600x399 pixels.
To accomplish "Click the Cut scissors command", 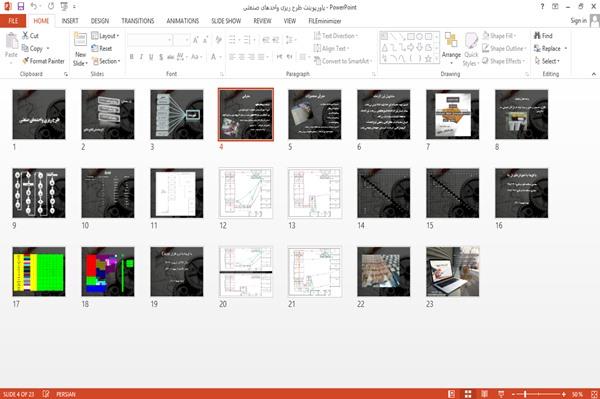I will pos(30,36).
